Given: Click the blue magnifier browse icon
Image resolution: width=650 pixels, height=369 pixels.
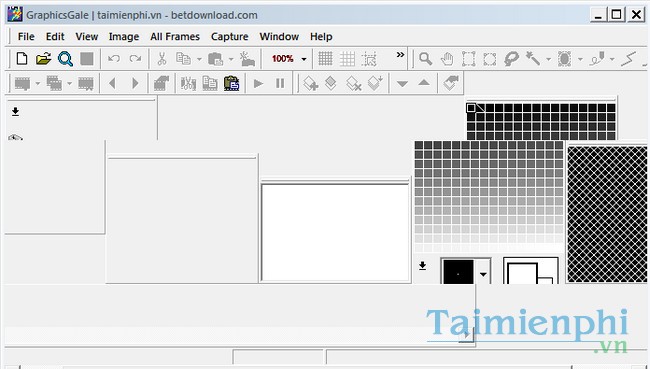Looking at the screenshot, I should 65,59.
